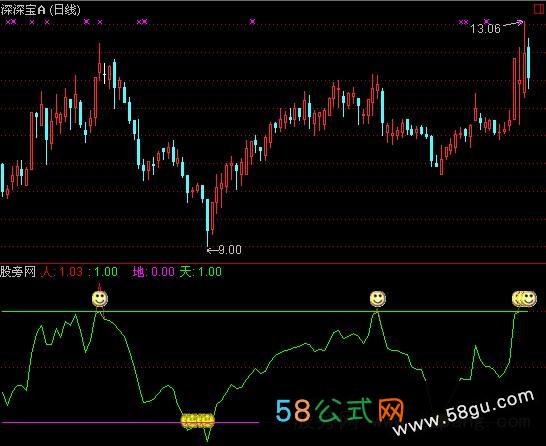Screen dimensions: 546x446
Task: Click the yellow smiley cluster on the purple line
Action: 198,421
